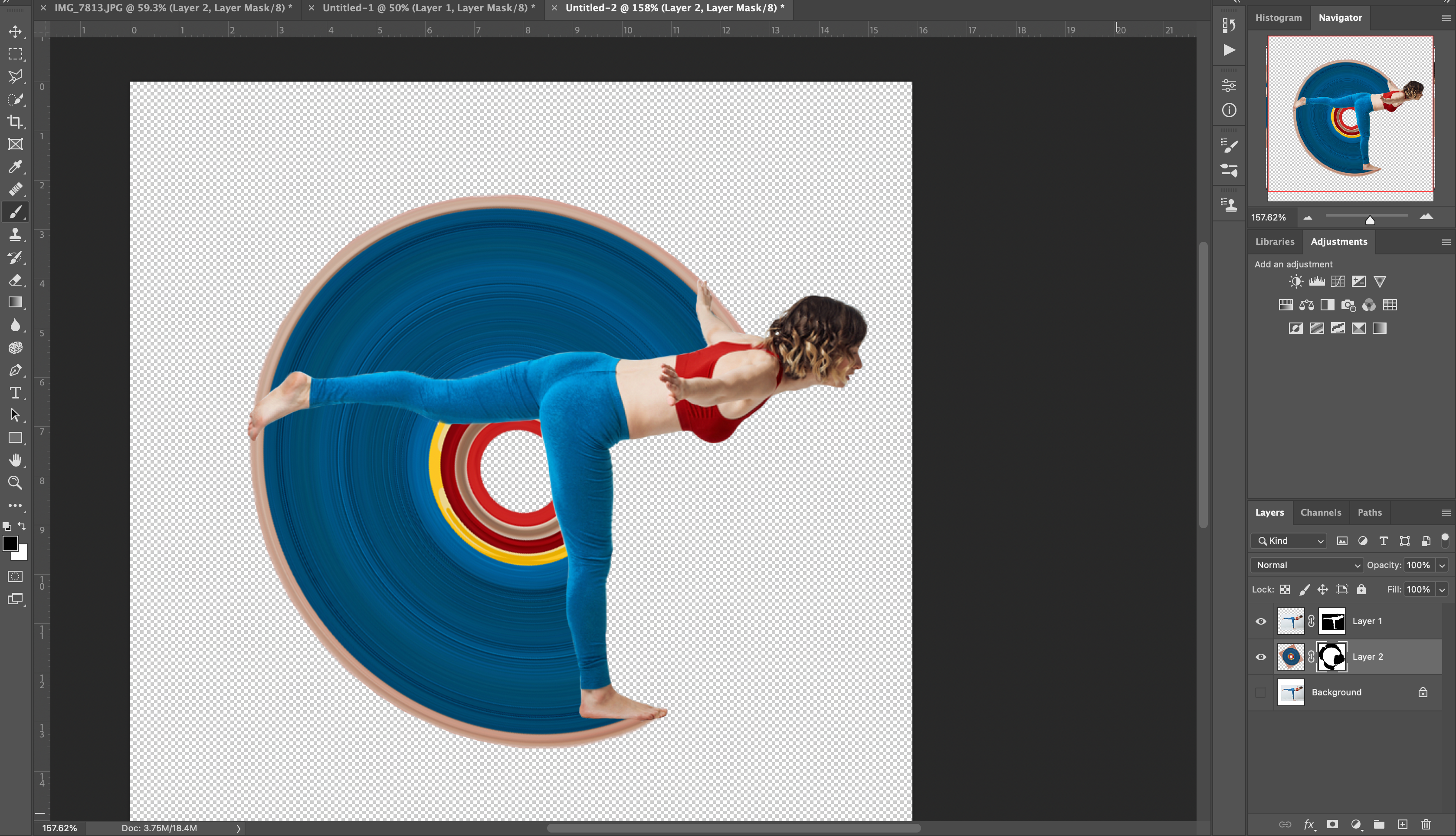This screenshot has height=836, width=1456.
Task: Select the Zoom tool
Action: [16, 483]
